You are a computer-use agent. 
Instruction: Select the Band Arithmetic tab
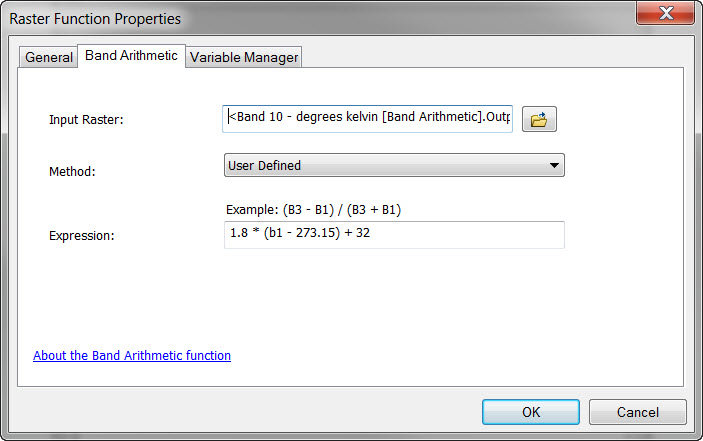(x=132, y=56)
